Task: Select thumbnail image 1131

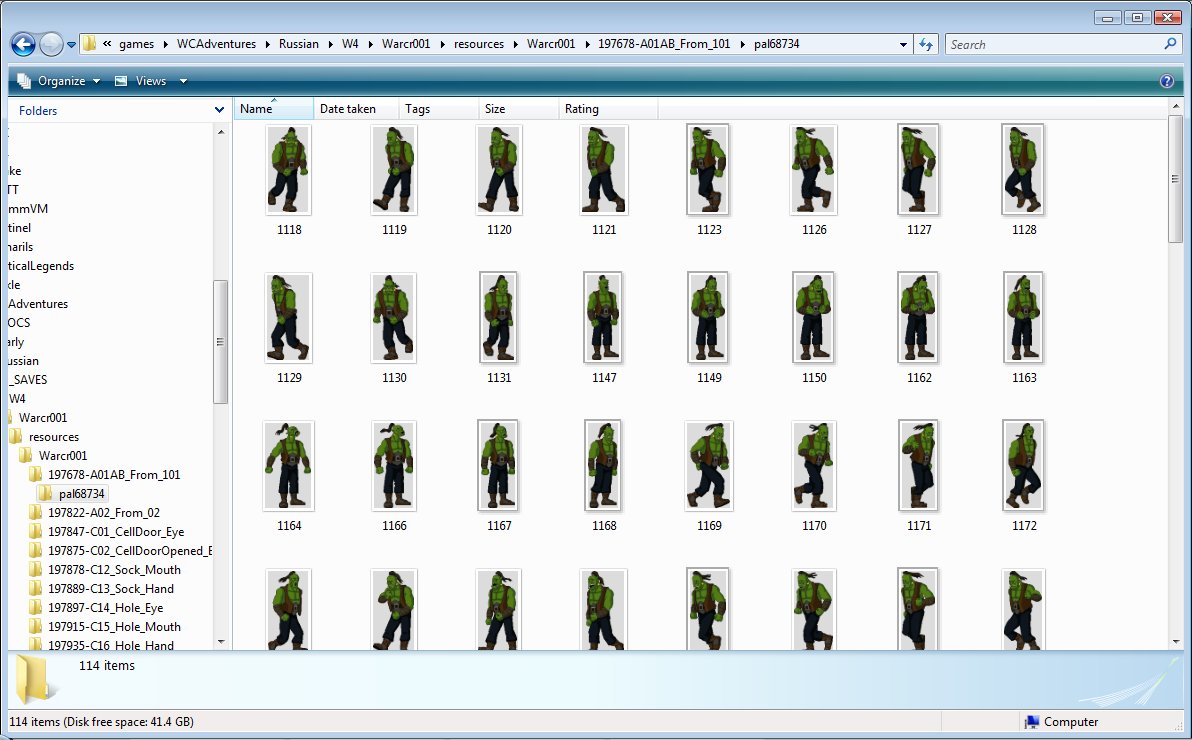Action: coord(499,318)
